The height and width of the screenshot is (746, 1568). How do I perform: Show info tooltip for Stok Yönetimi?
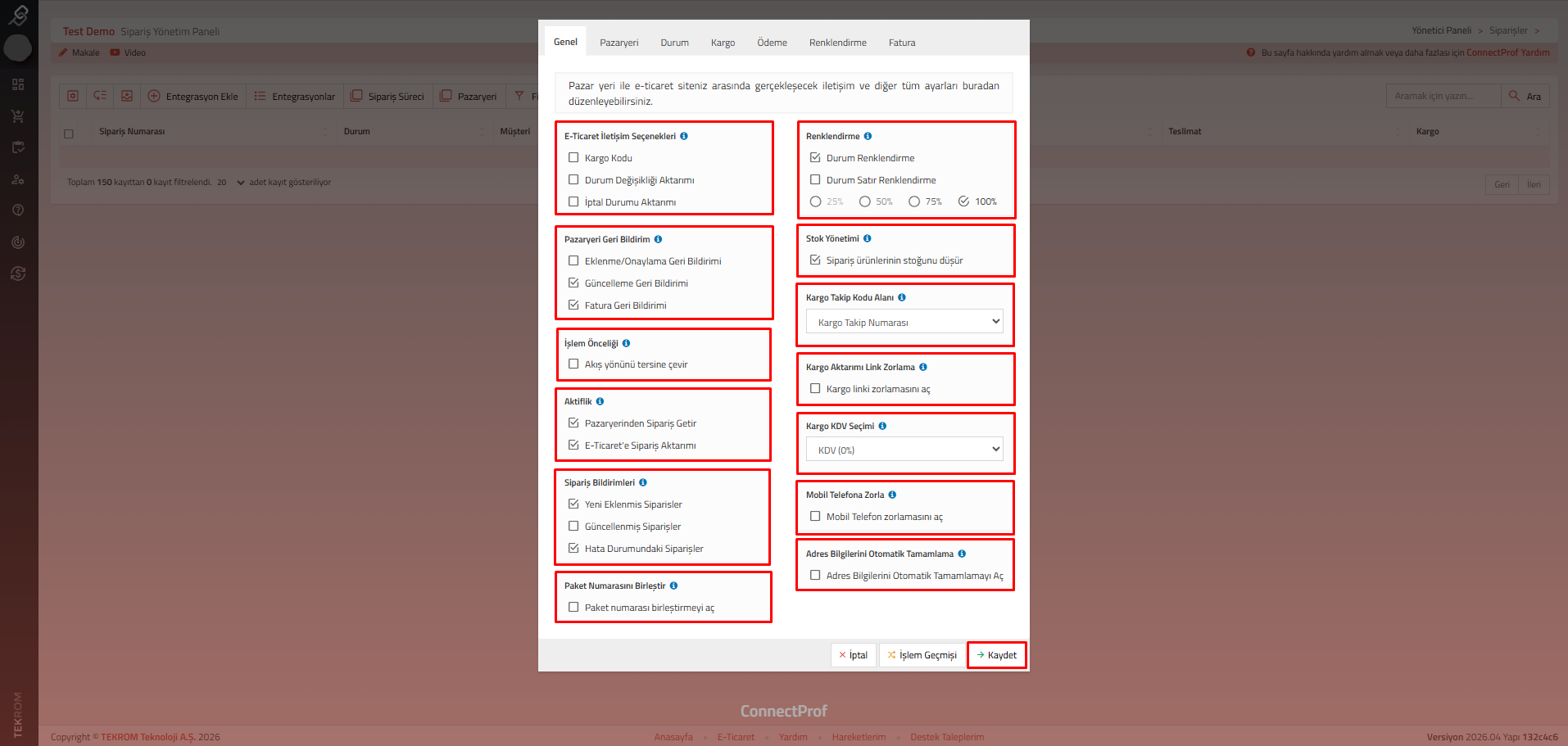click(867, 238)
